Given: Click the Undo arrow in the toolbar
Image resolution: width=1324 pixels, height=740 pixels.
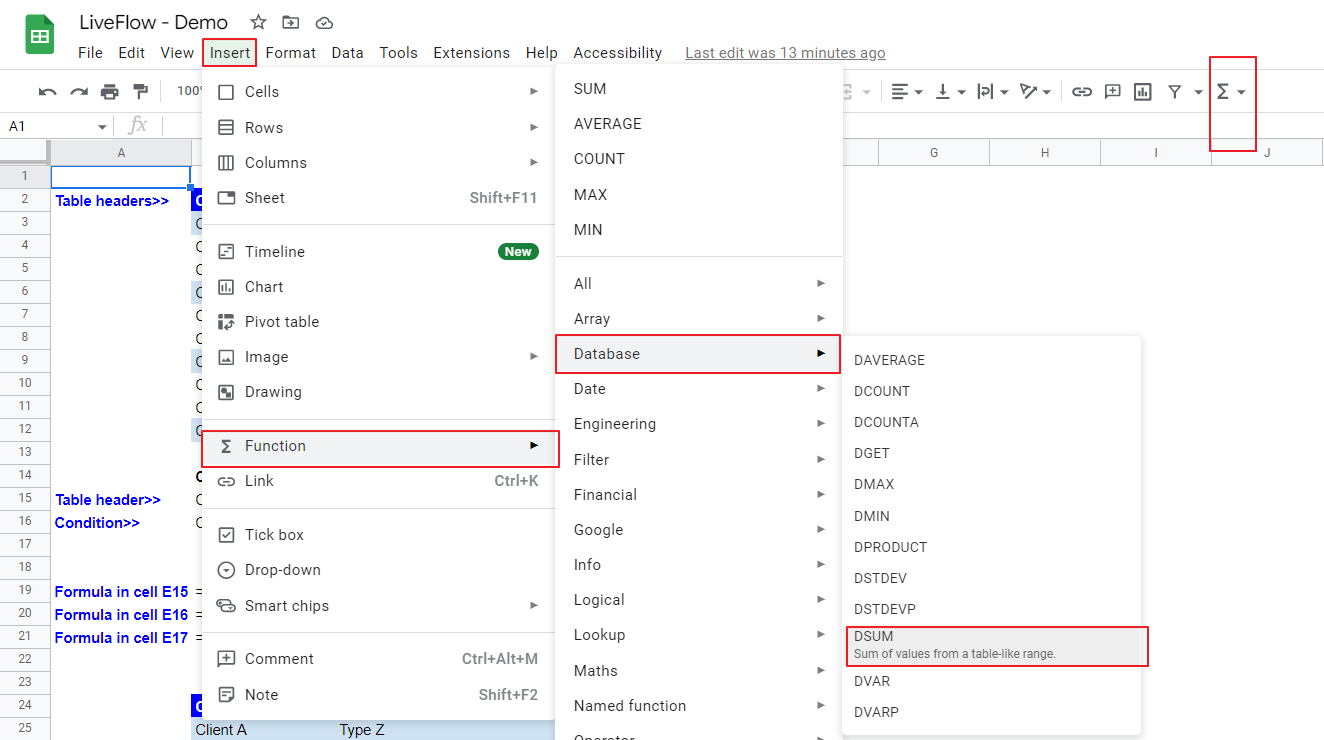Looking at the screenshot, I should click(x=47, y=92).
